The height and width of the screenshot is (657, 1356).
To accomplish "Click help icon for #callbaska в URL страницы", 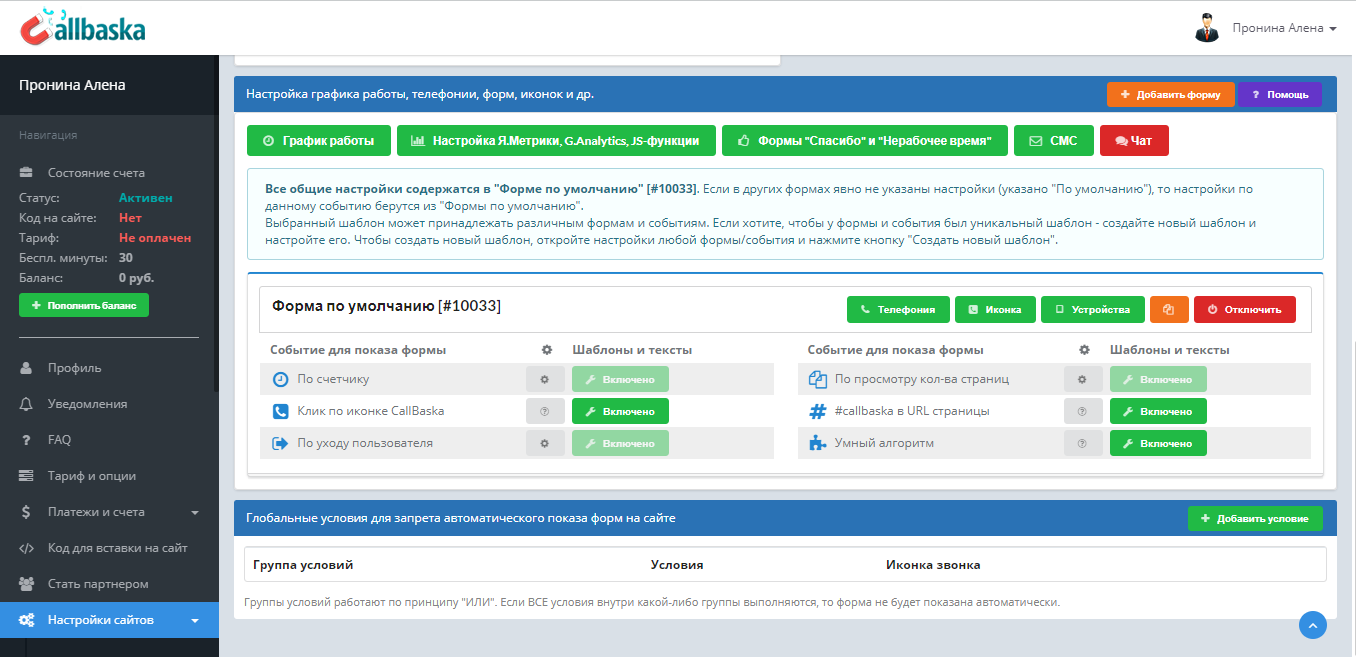I will coord(1083,411).
